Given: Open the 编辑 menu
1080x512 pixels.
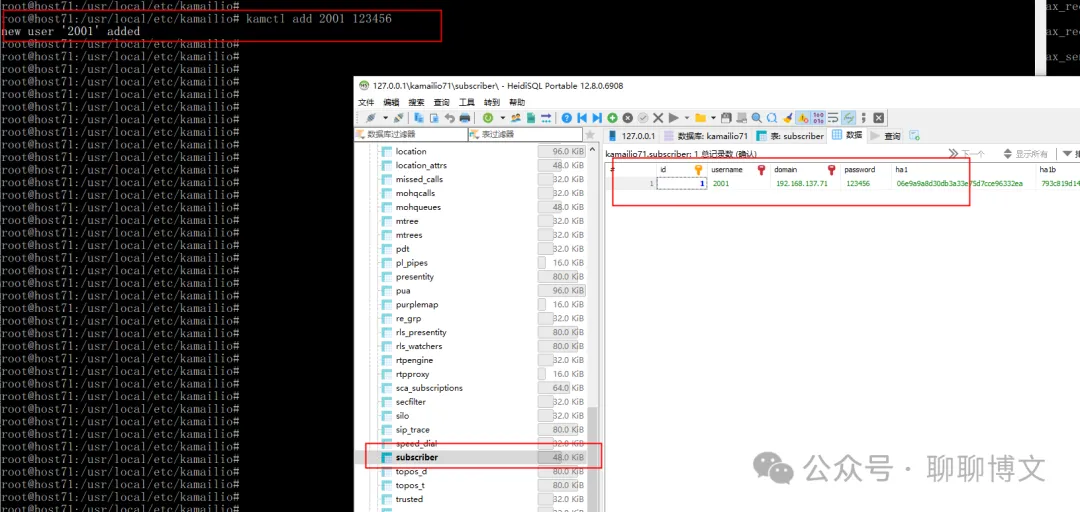Looking at the screenshot, I should (391, 102).
